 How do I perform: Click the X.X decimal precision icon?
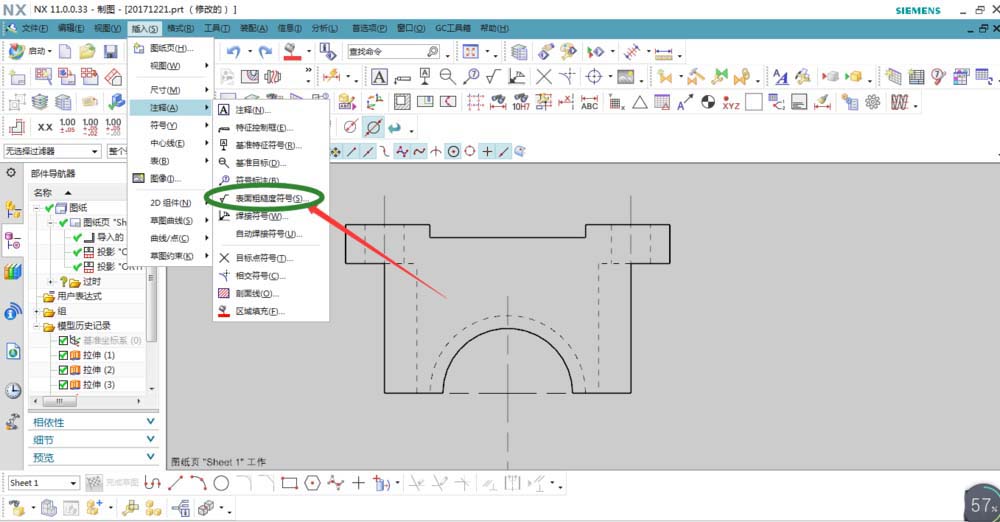click(x=45, y=127)
